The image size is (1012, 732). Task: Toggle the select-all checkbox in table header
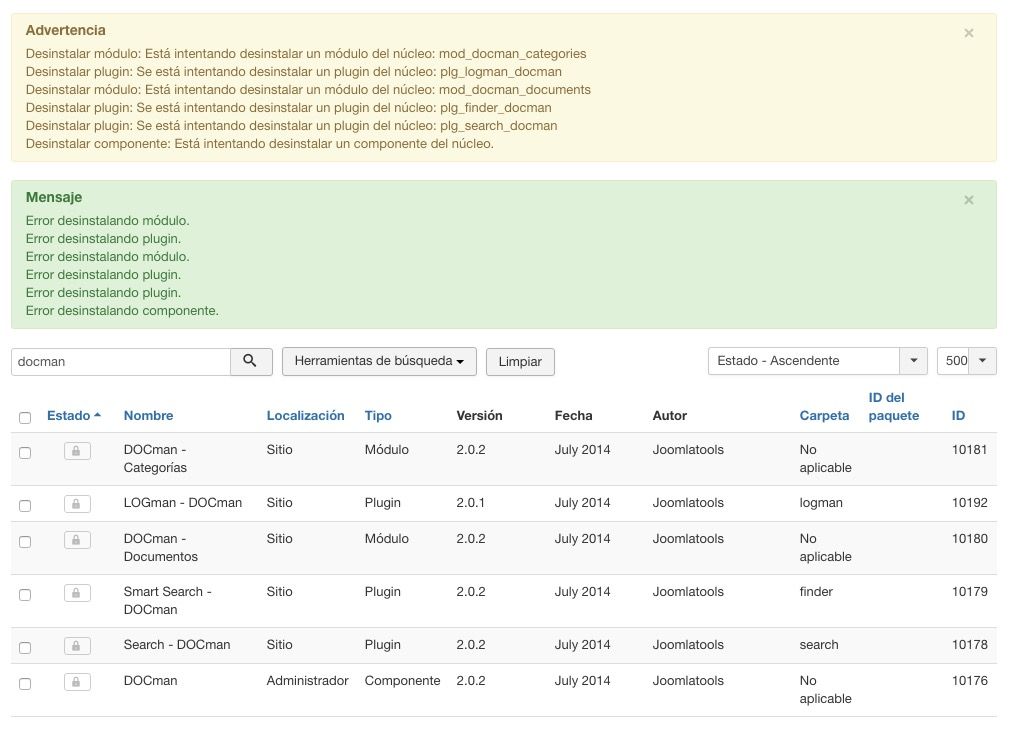(25, 418)
